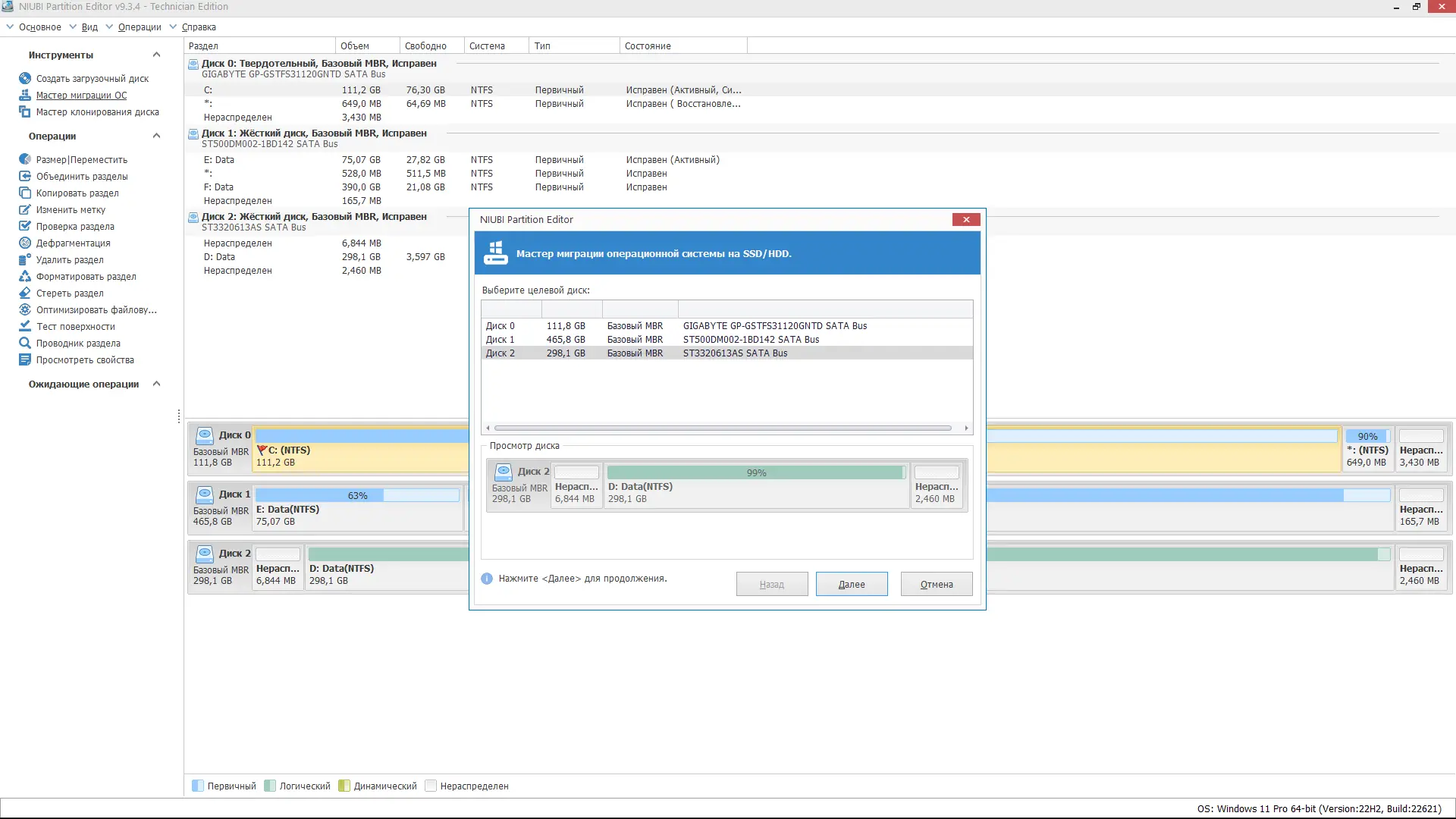Click the merge partitions icon
The height and width of the screenshot is (819, 1456).
tap(25, 176)
